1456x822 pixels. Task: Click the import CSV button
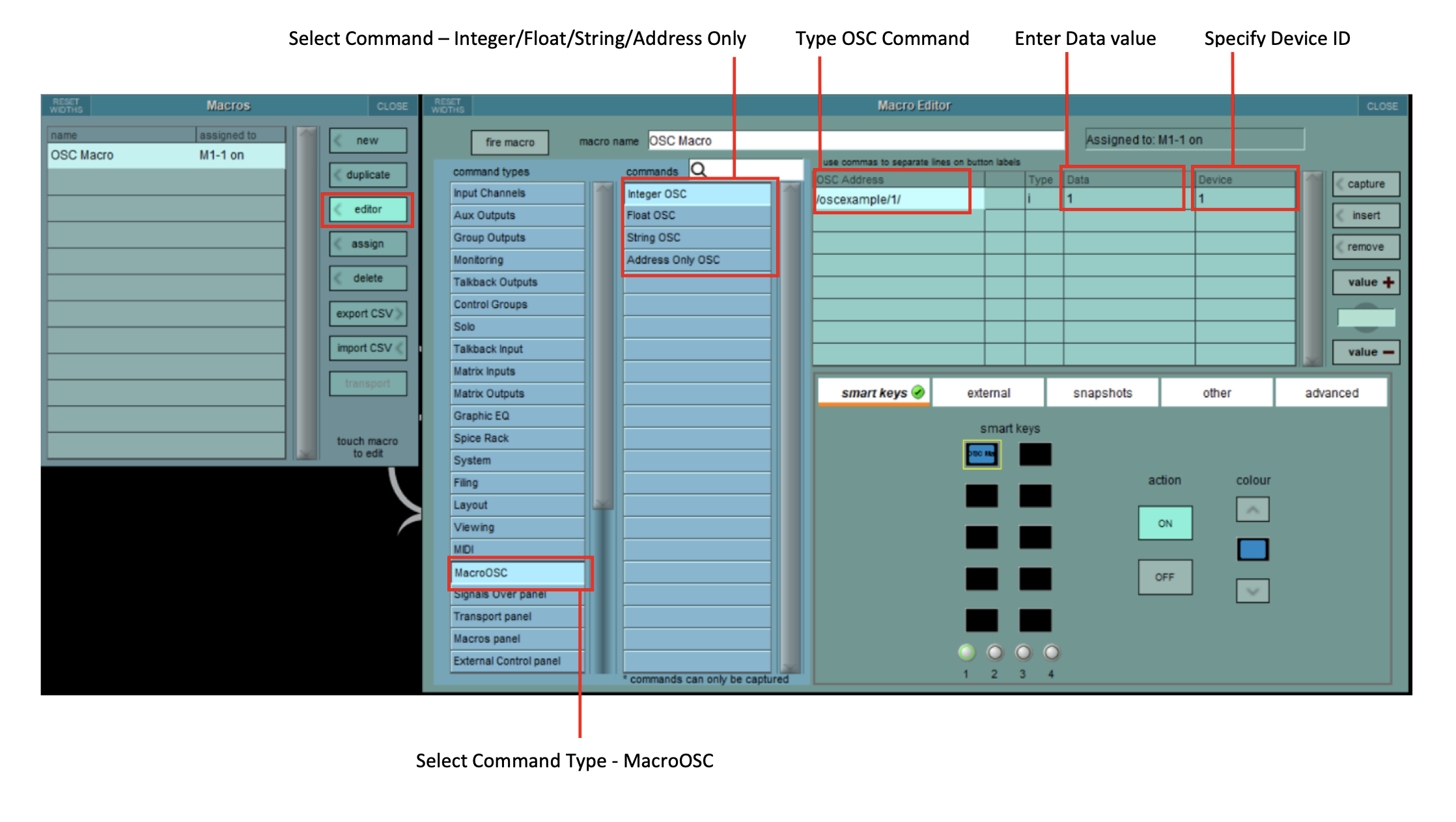tap(368, 348)
